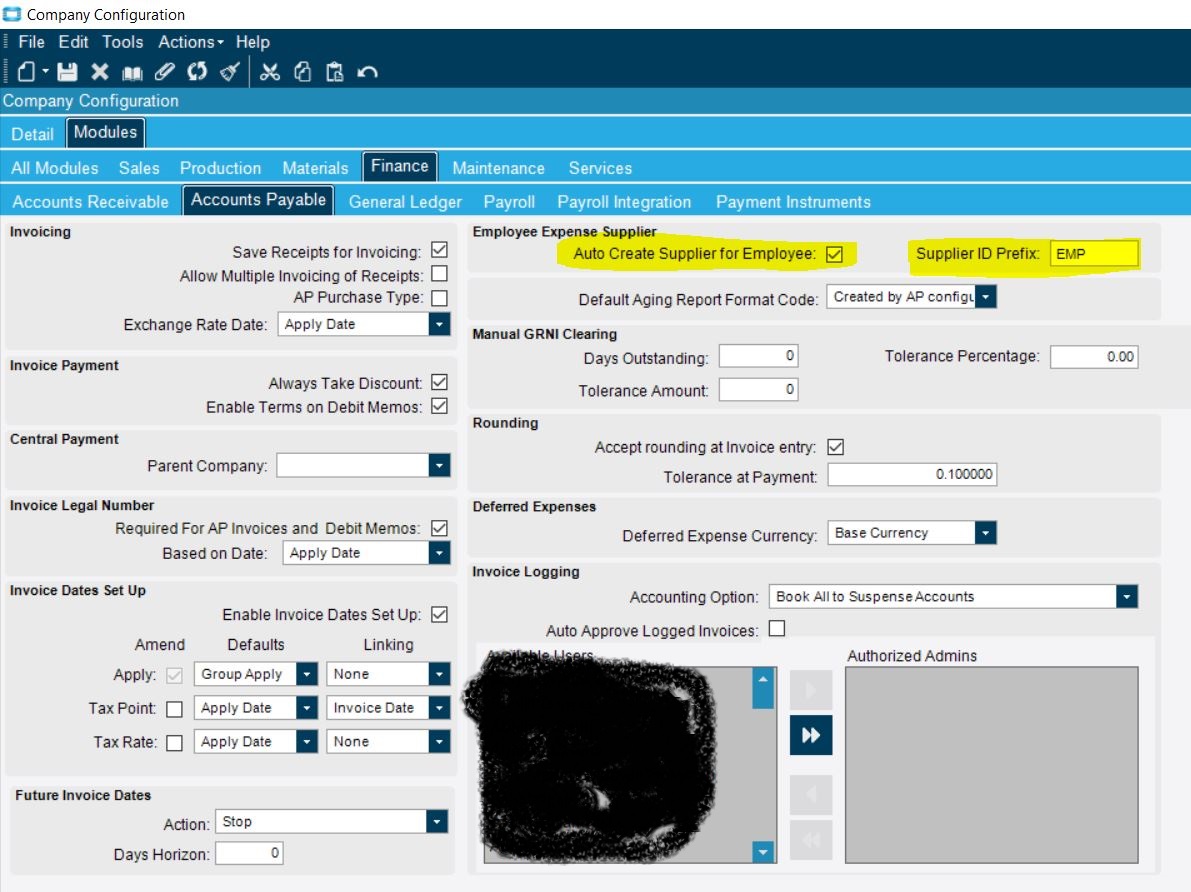Switch to the All Modules tab
Screen dimensions: 1191x892
point(55,168)
